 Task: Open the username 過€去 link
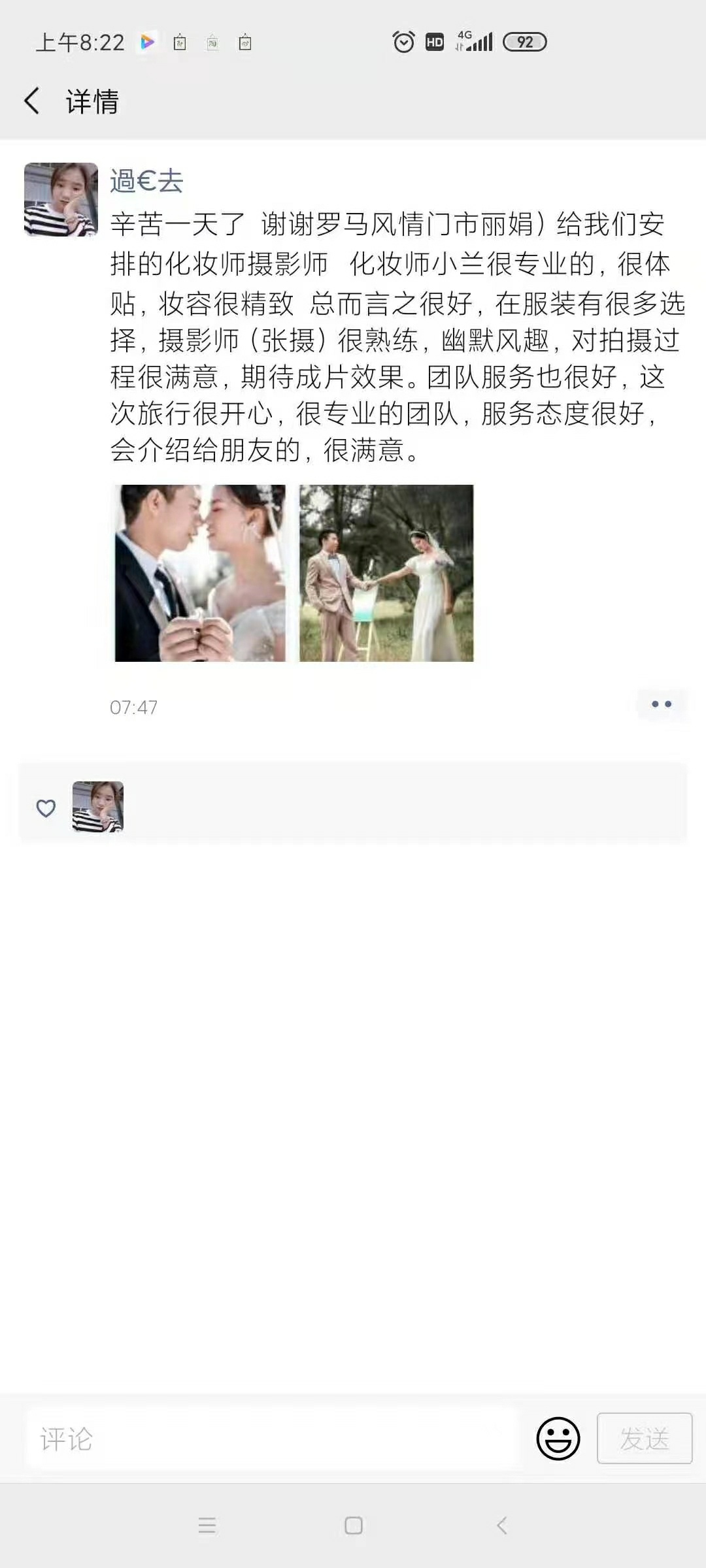[x=146, y=181]
